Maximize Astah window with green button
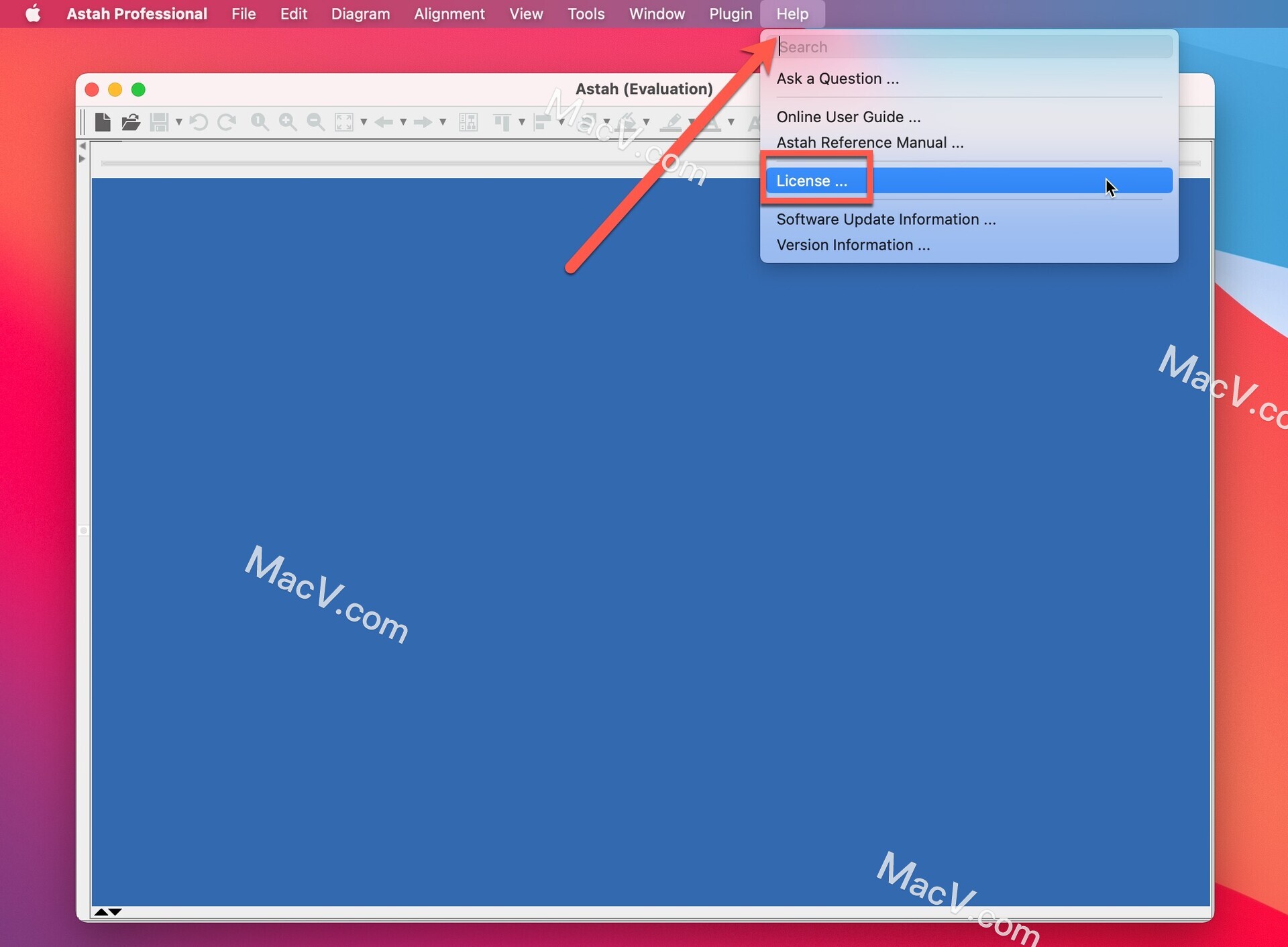The height and width of the screenshot is (947, 1288). [x=138, y=89]
